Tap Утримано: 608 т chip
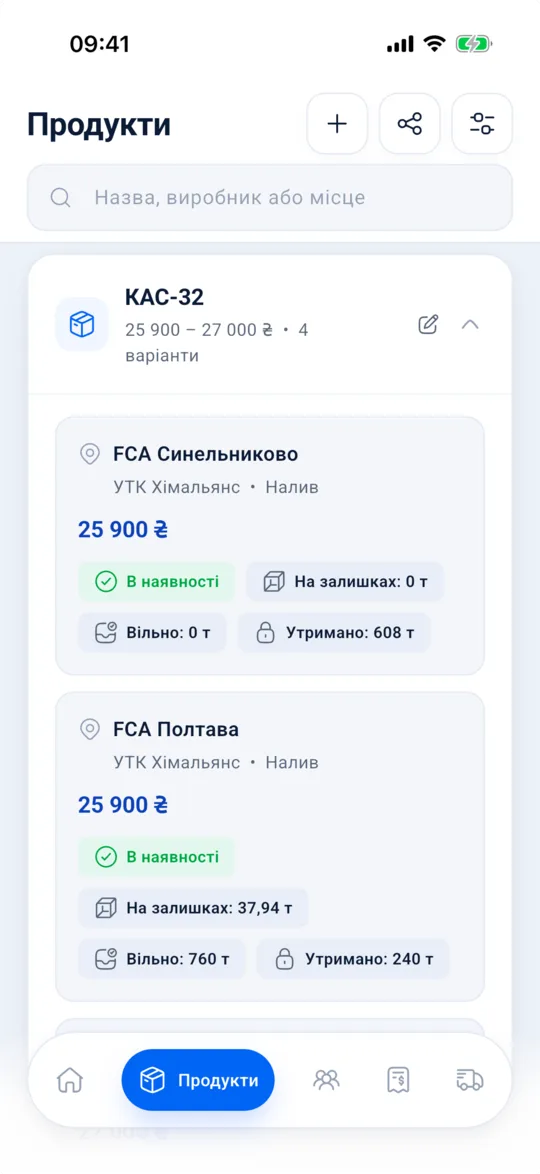The width and height of the screenshot is (540, 1174). click(335, 633)
